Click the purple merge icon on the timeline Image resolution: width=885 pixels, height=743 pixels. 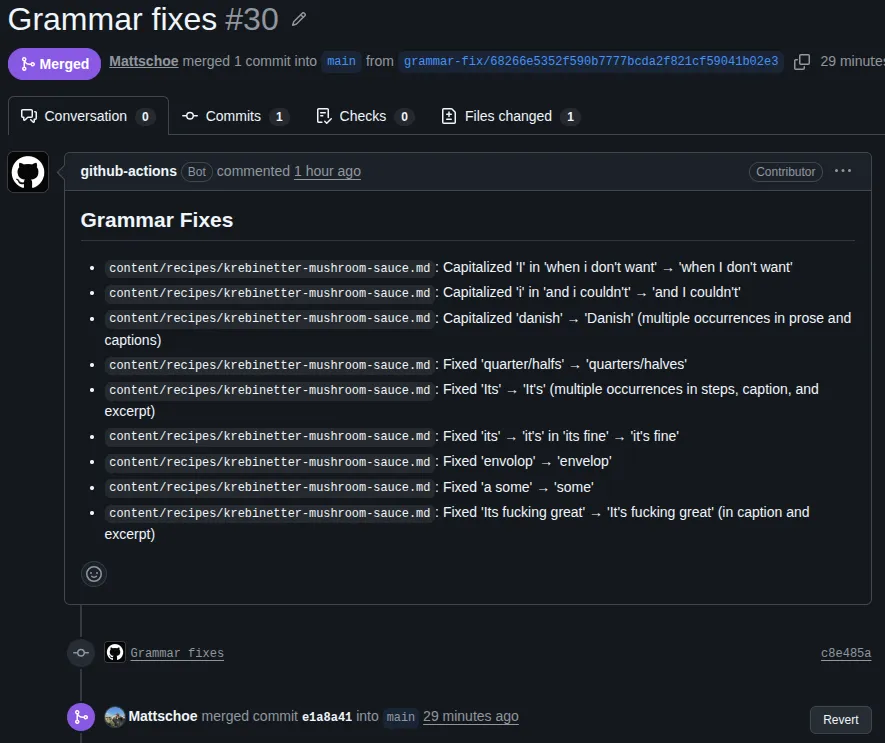point(81,717)
